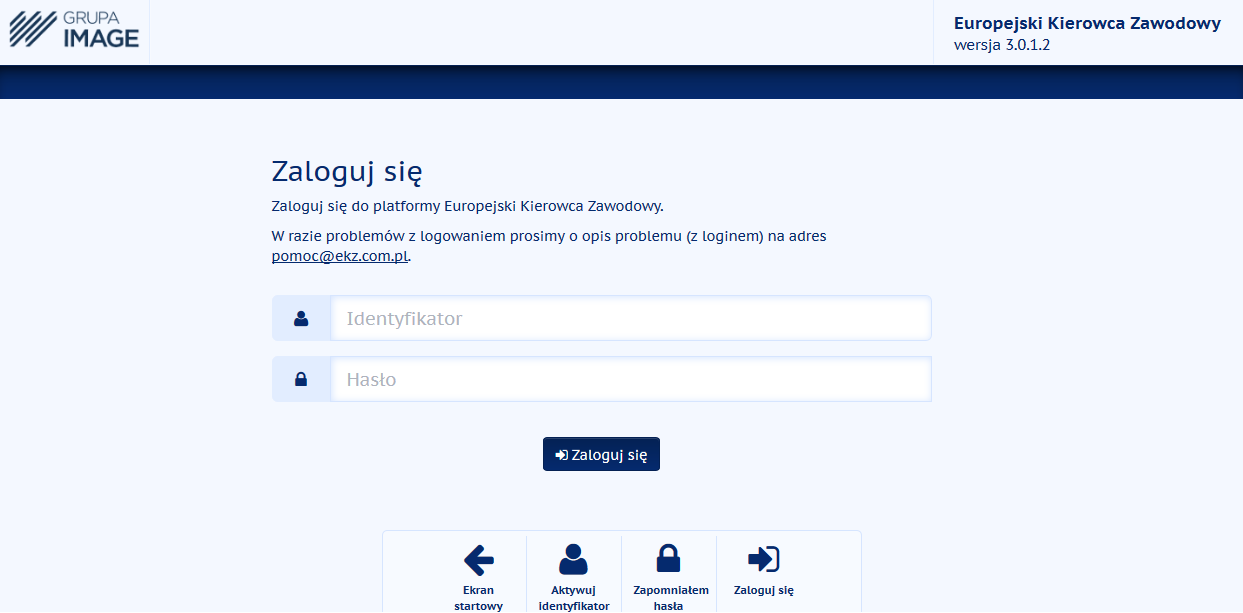This screenshot has height=613, width=1243.
Task: Submit with the blue Zaloguj się button
Action: [x=601, y=454]
